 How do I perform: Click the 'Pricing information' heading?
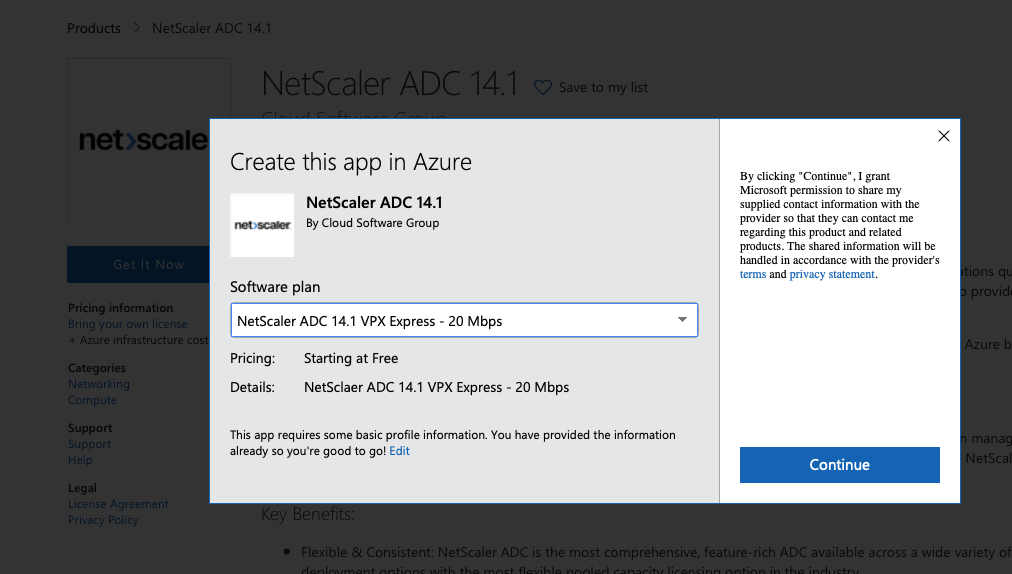121,308
